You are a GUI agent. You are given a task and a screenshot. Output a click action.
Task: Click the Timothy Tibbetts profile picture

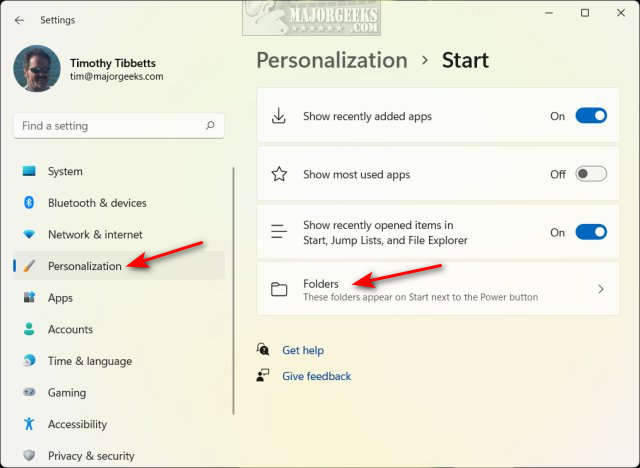point(37,68)
